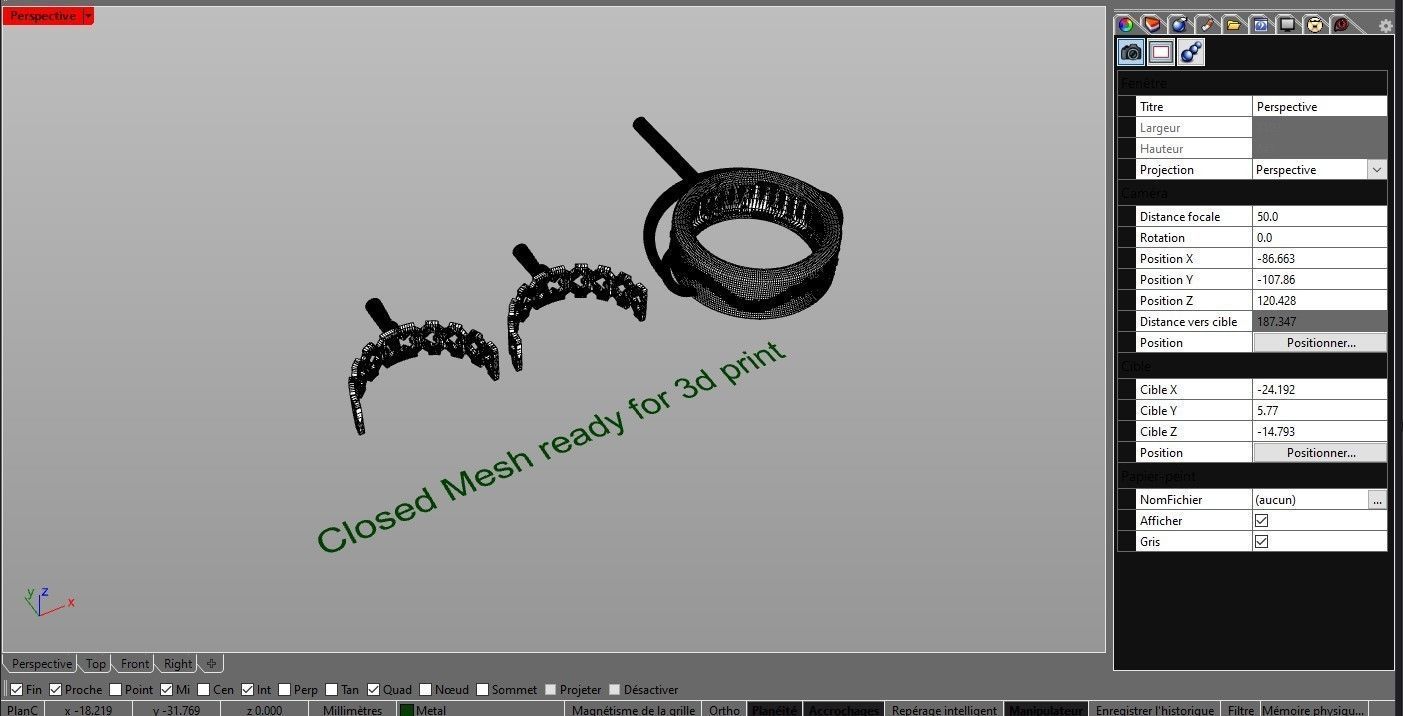Toggle the Proche object snap
Viewport: 1403px width, 716px height.
56,690
